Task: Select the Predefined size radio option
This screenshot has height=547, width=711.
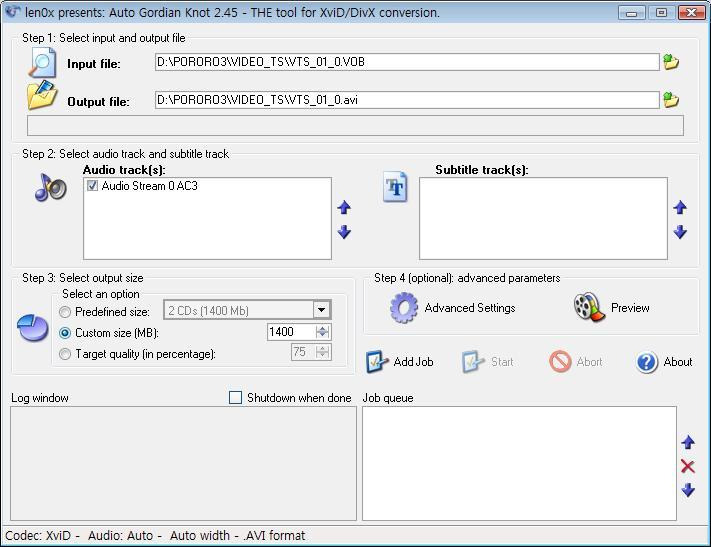Action: click(65, 312)
